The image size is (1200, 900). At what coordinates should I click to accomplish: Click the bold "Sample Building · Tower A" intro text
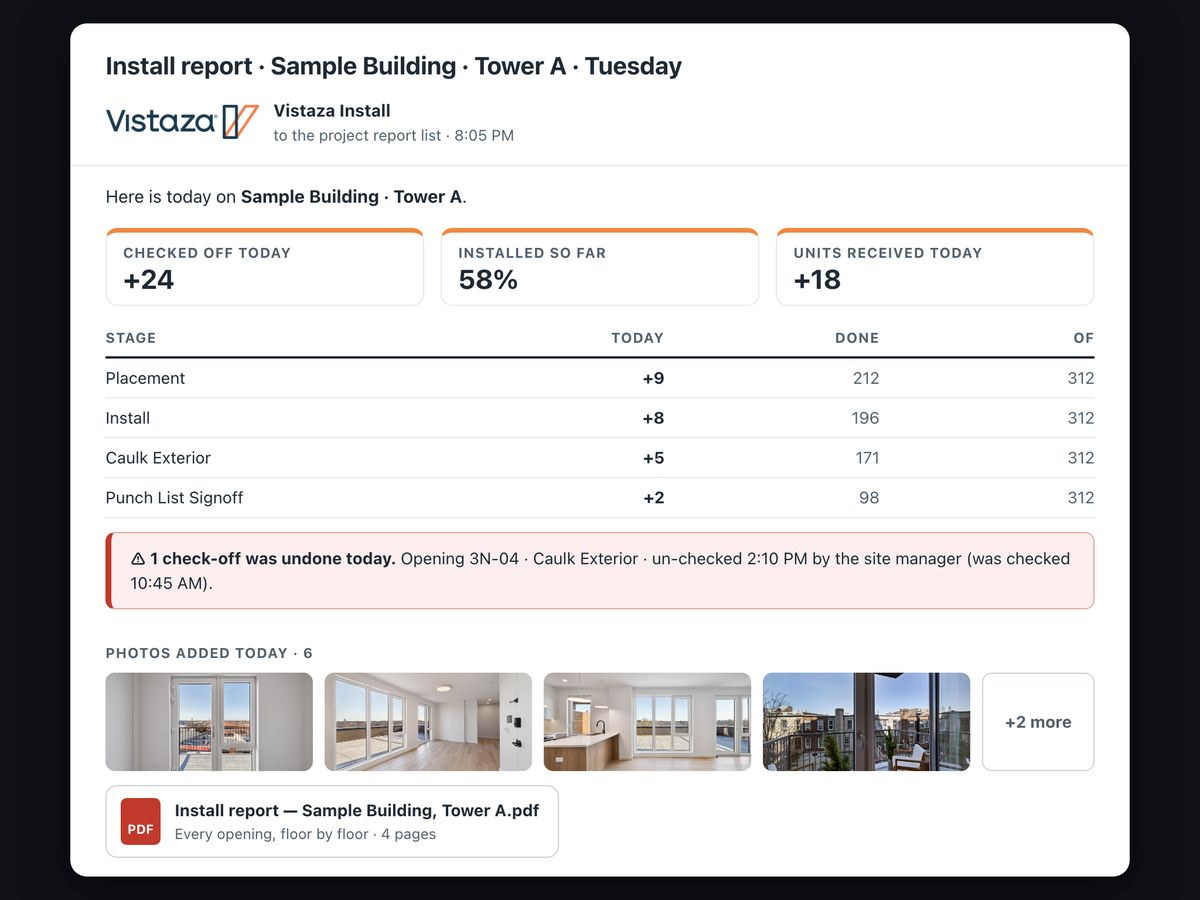tap(352, 197)
